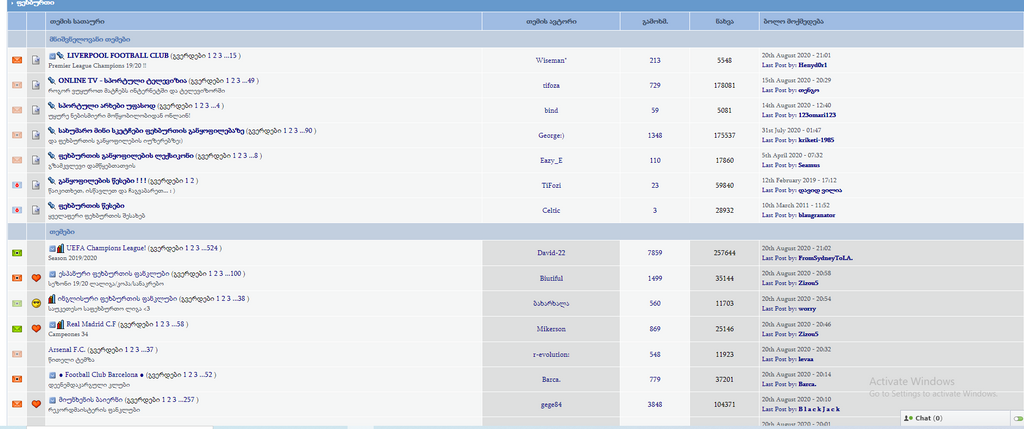Open last poster levaa profile
Viewport: 1024px width, 429px height.
pyautogui.click(x=807, y=358)
